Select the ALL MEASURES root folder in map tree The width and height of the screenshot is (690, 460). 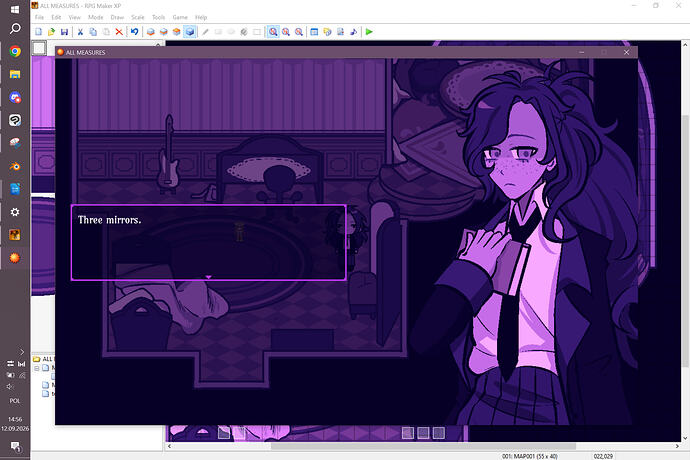tap(43, 359)
